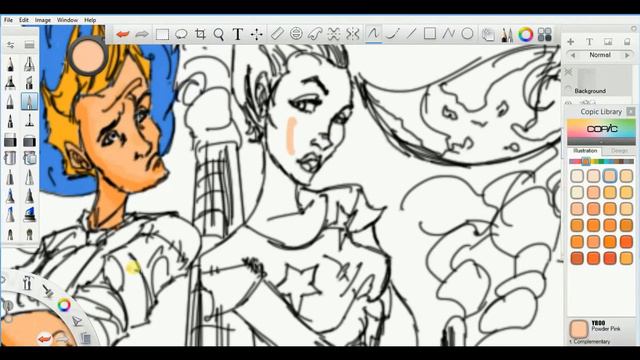Viewport: 640px width, 360px height.
Task: Click the clear layer icon in Layer Editor
Action: point(627,42)
